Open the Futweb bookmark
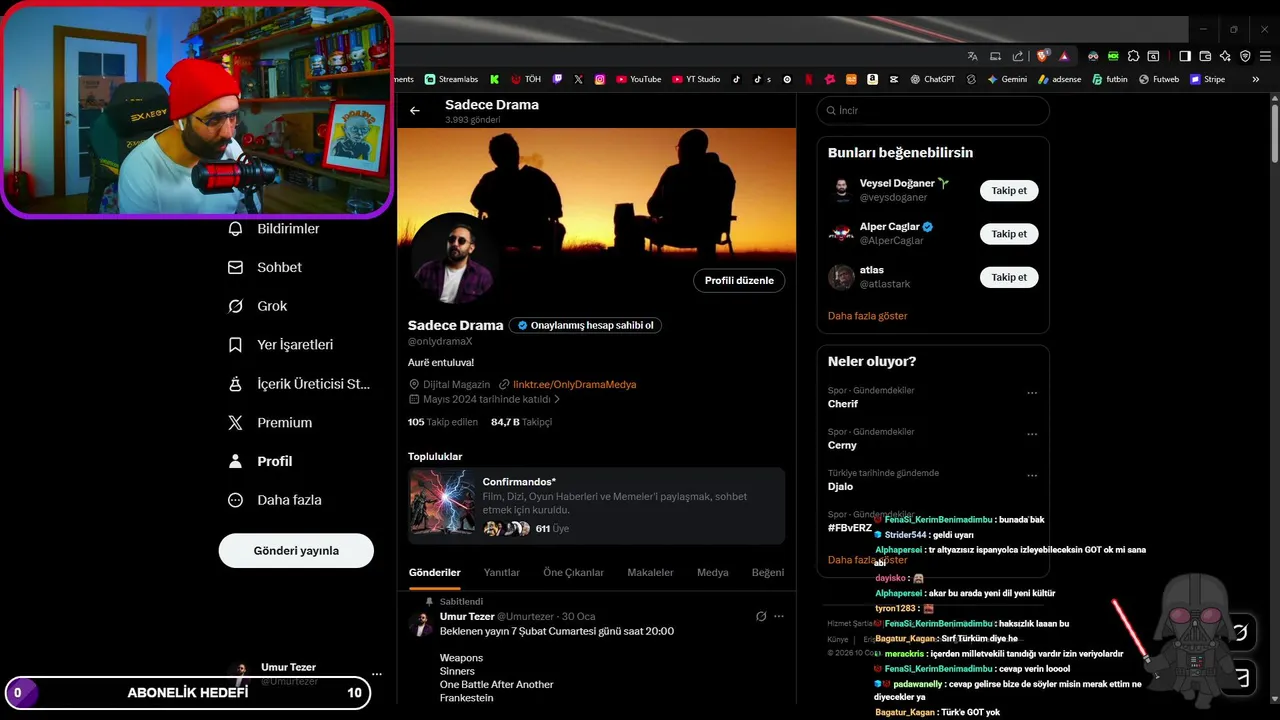 1159,79
